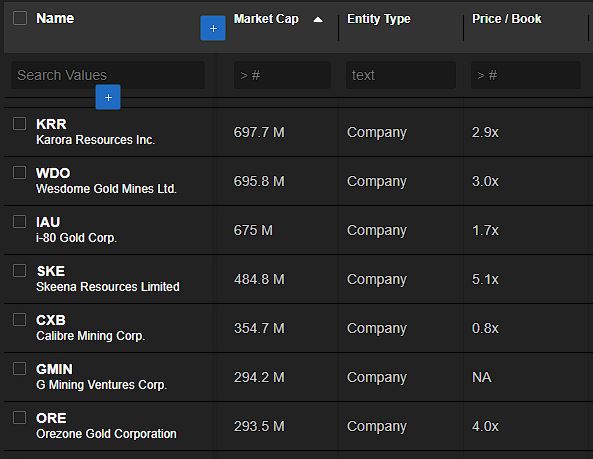Image resolution: width=593 pixels, height=459 pixels.
Task: Click Company entity type in the ORE row
Action: (377, 427)
